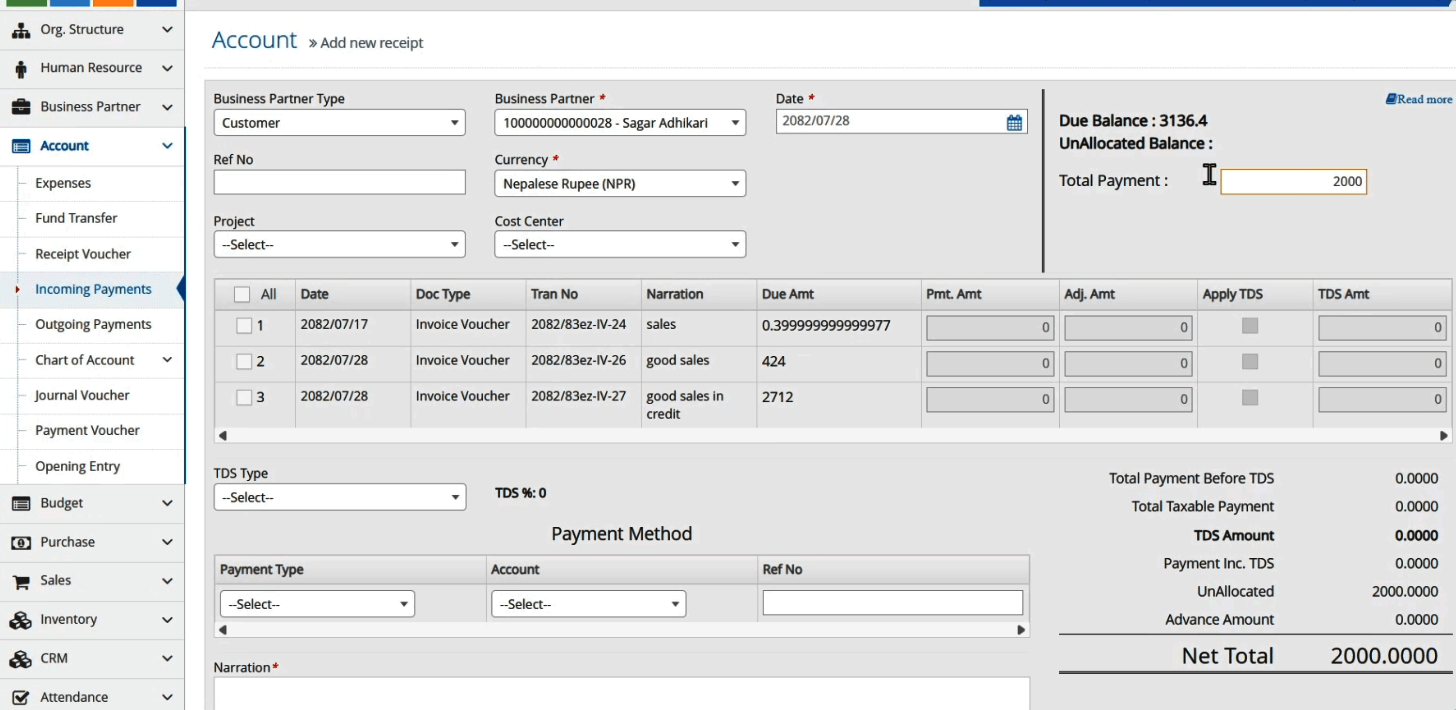Image resolution: width=1456 pixels, height=710 pixels.
Task: Select checkbox for invoice row 3
Action: (244, 397)
